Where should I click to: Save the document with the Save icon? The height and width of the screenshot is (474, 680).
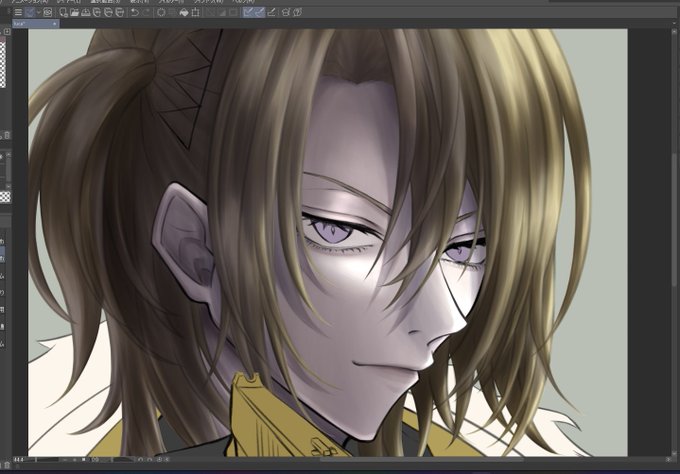point(86,13)
